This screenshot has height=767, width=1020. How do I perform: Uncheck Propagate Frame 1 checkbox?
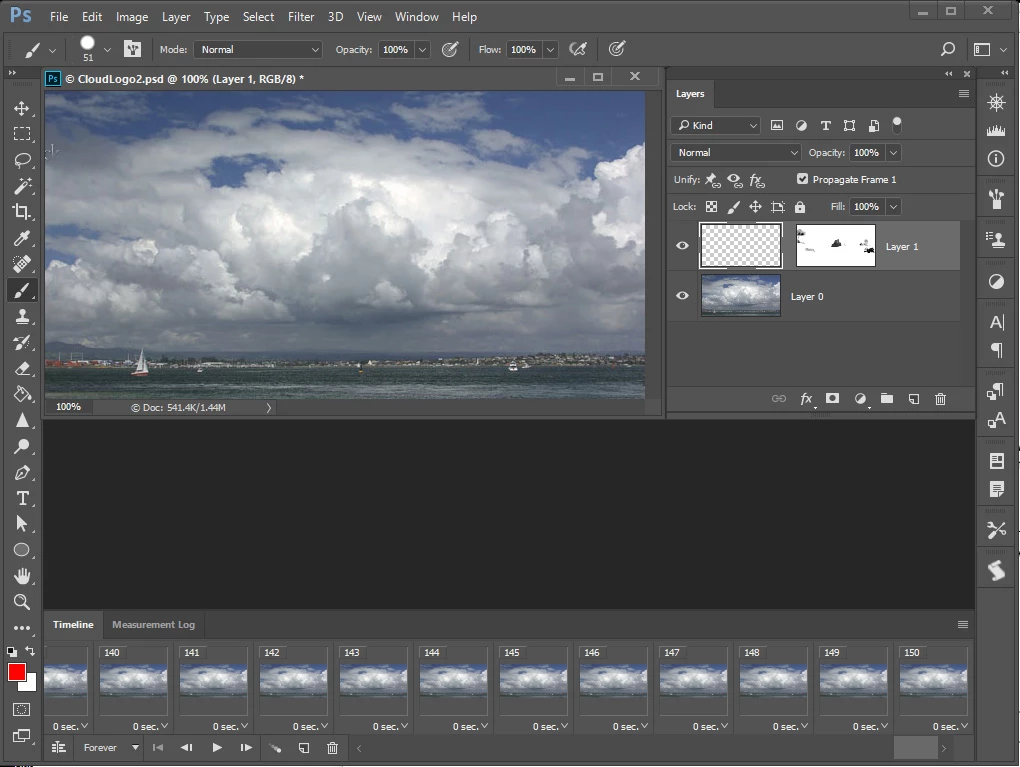click(x=802, y=180)
